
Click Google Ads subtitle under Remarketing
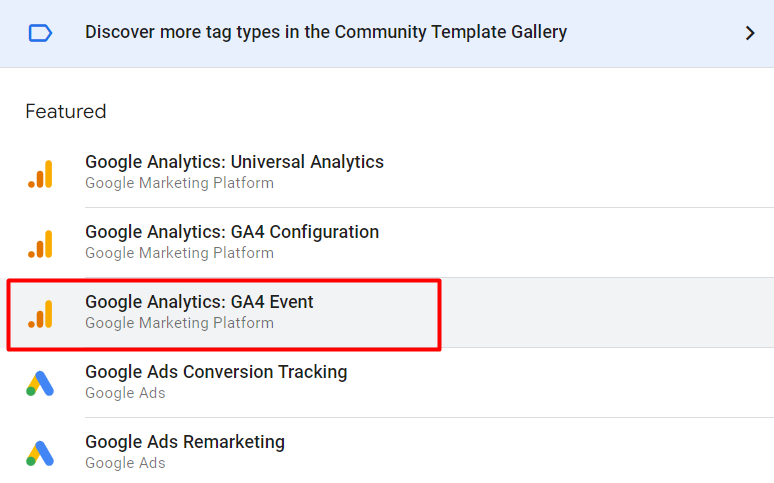[x=125, y=463]
